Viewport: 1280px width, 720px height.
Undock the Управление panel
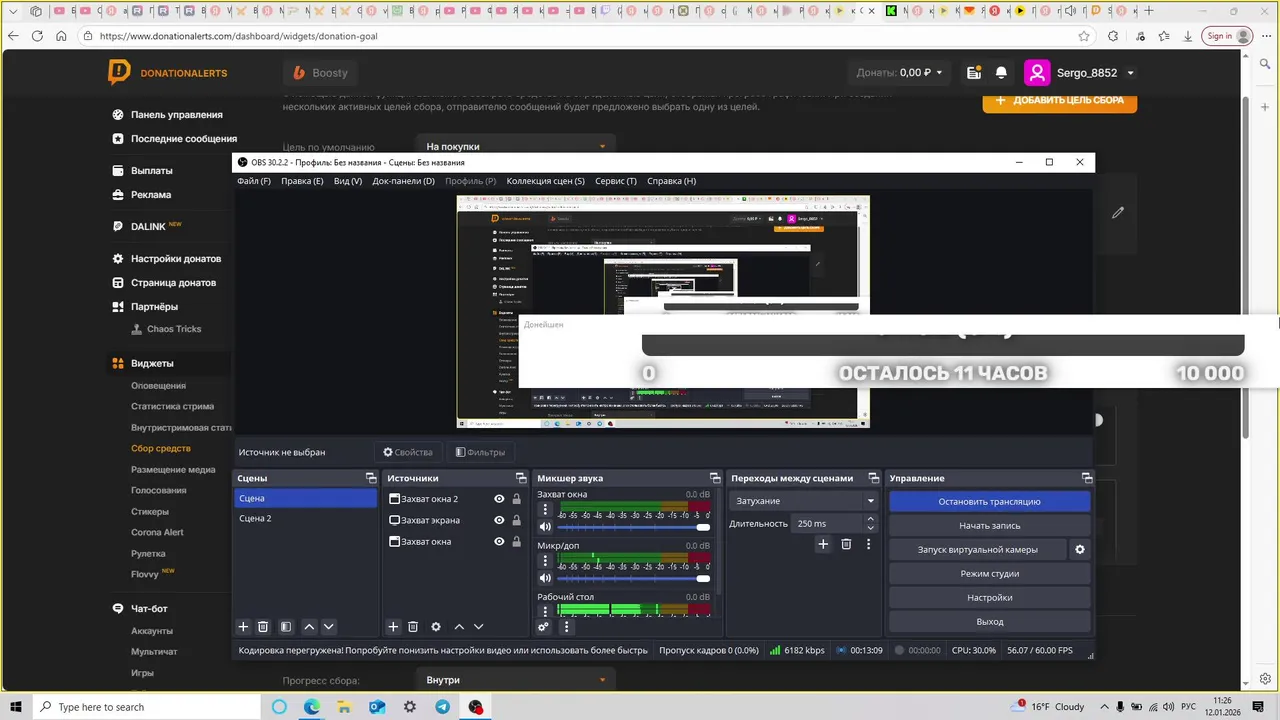coord(1087,478)
